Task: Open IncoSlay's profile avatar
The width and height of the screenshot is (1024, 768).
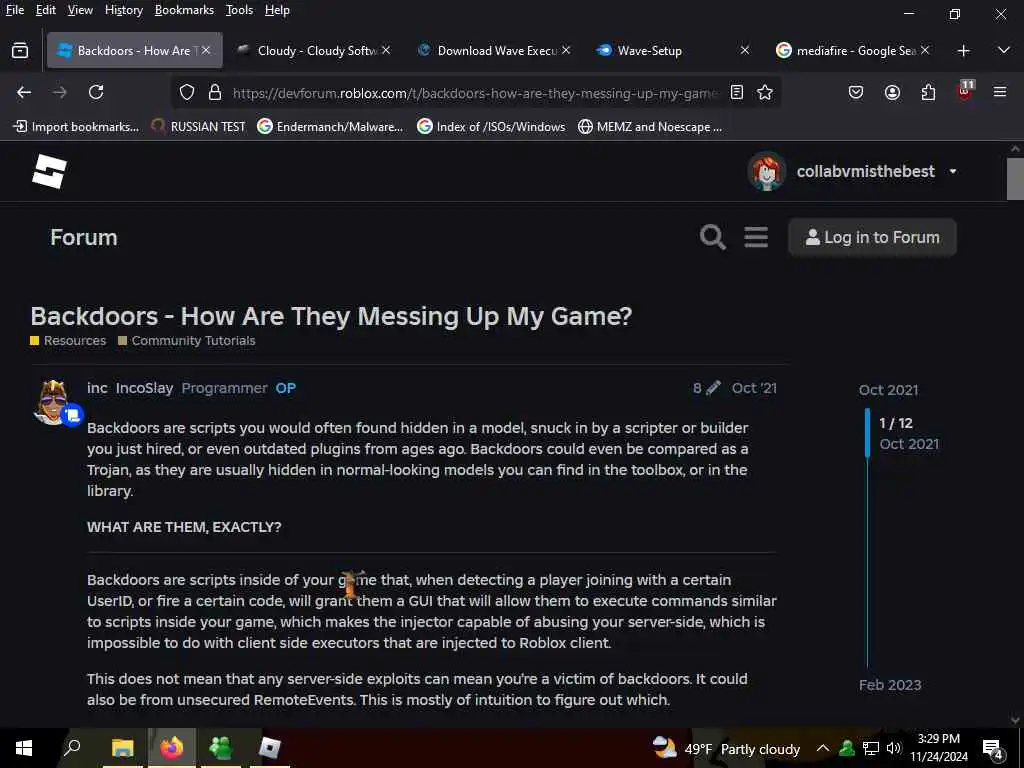Action: 53,402
